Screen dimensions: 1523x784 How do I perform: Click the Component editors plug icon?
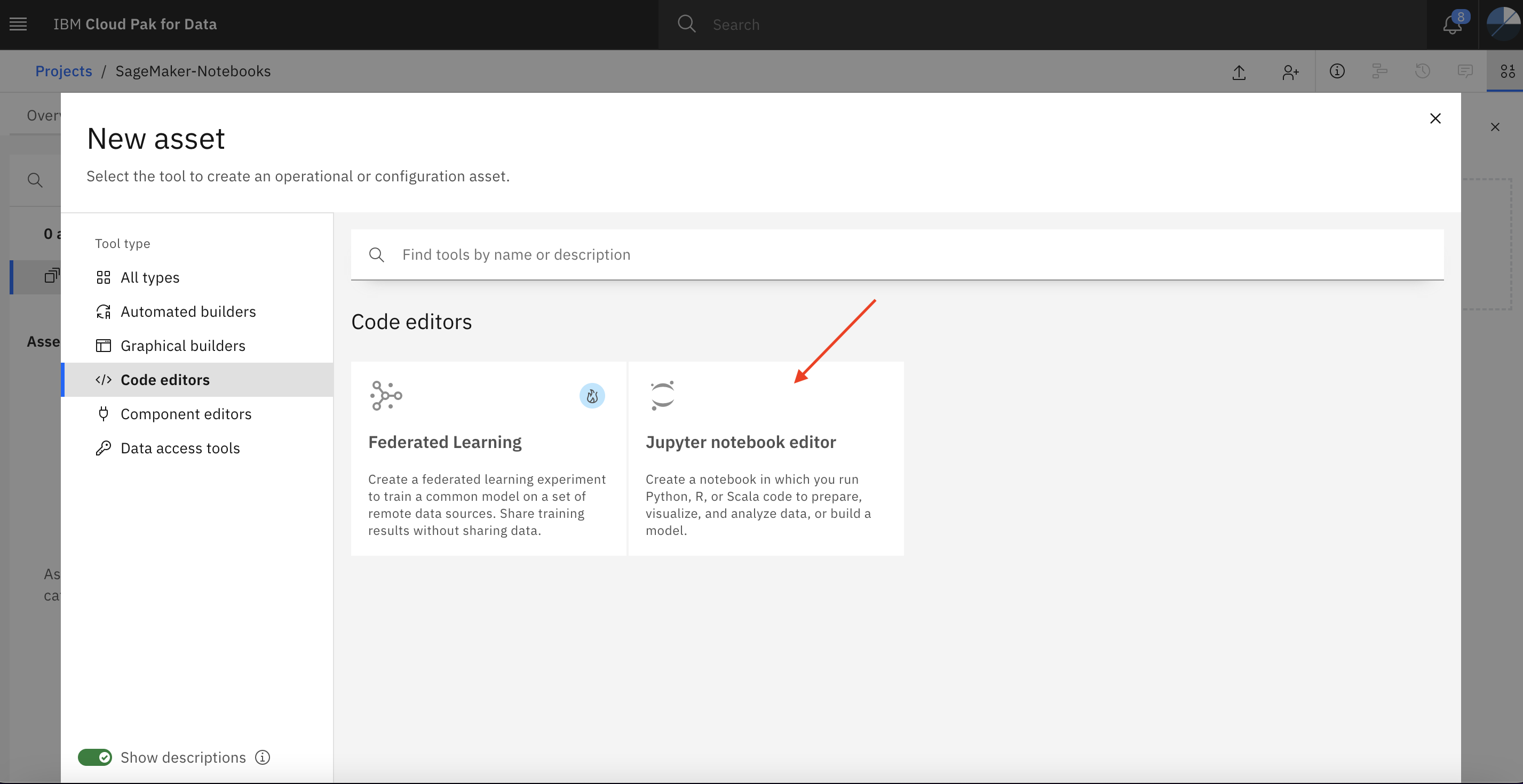pos(104,414)
